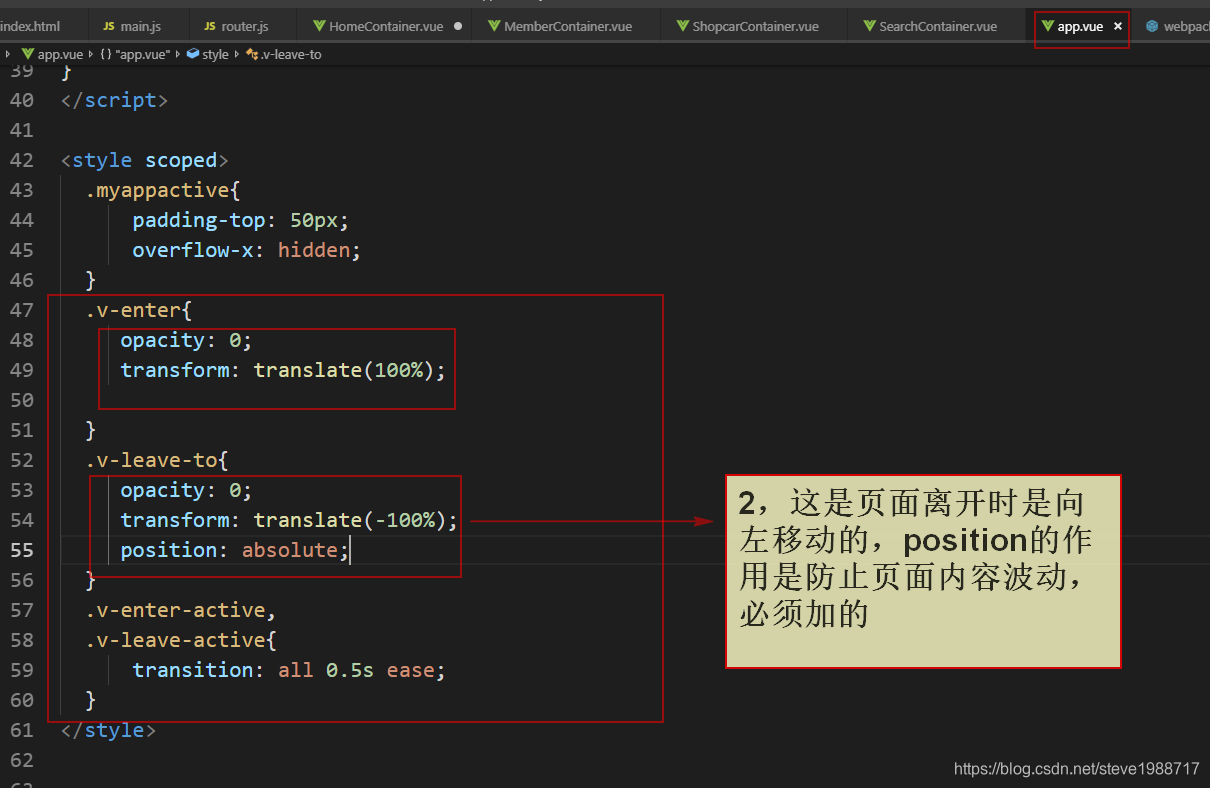Image resolution: width=1210 pixels, height=788 pixels.
Task: Open the HomeContainer.vue tab
Action: point(387,26)
